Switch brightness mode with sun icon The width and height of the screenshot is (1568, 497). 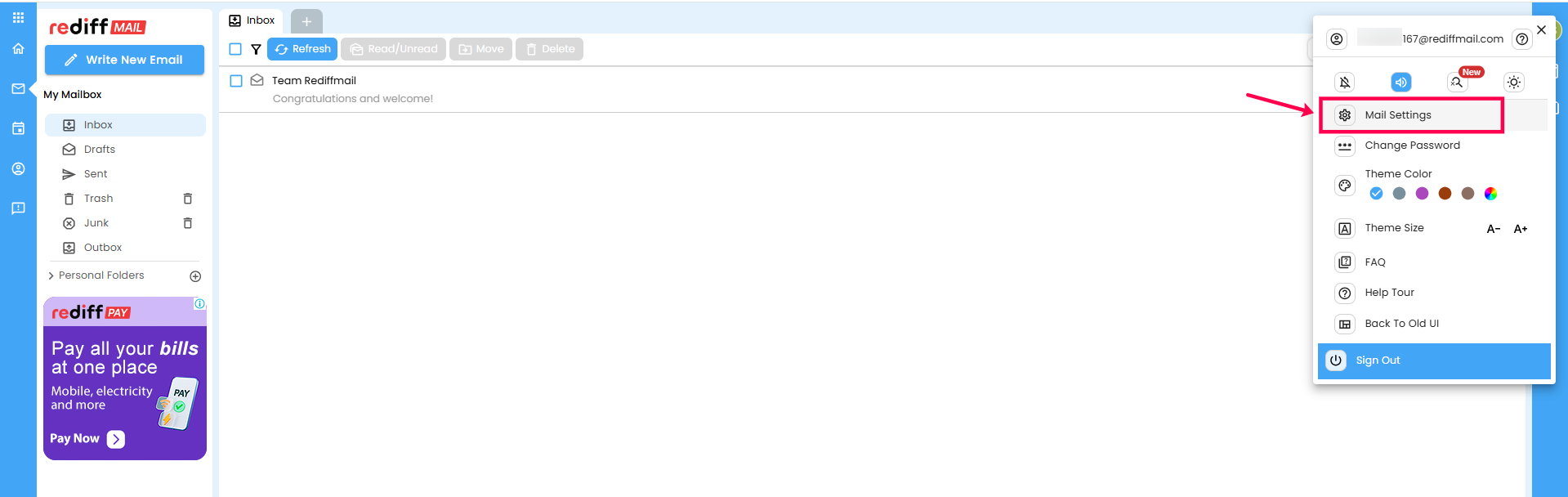[1513, 82]
